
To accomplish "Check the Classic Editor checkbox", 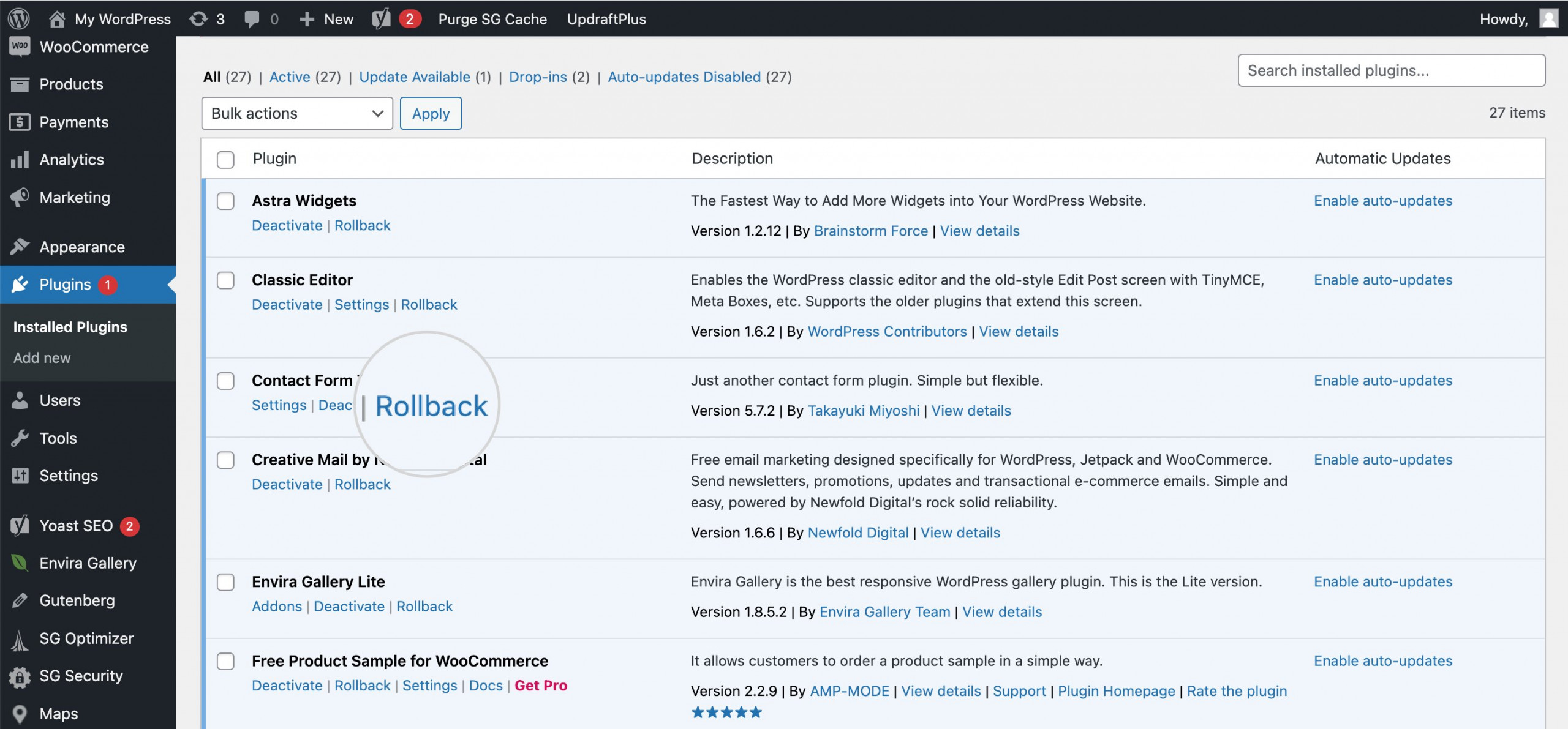I will [x=225, y=280].
